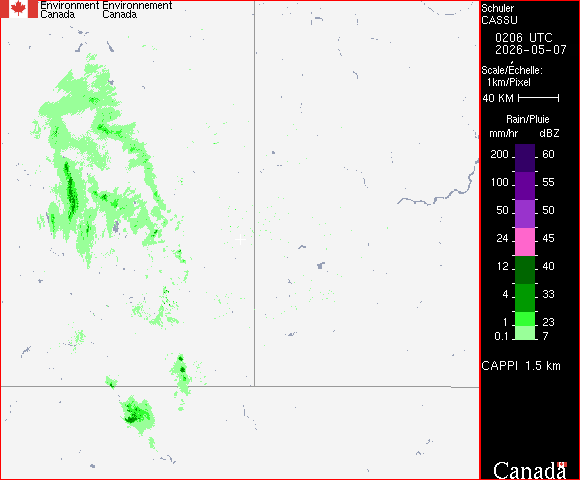This screenshot has width=580, height=480.
Task: Click the Canada wordmark logo
Action: (x=530, y=470)
